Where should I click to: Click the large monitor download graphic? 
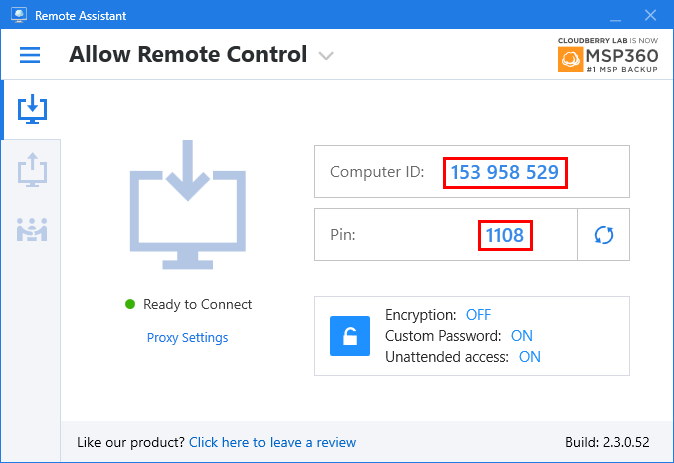point(188,205)
